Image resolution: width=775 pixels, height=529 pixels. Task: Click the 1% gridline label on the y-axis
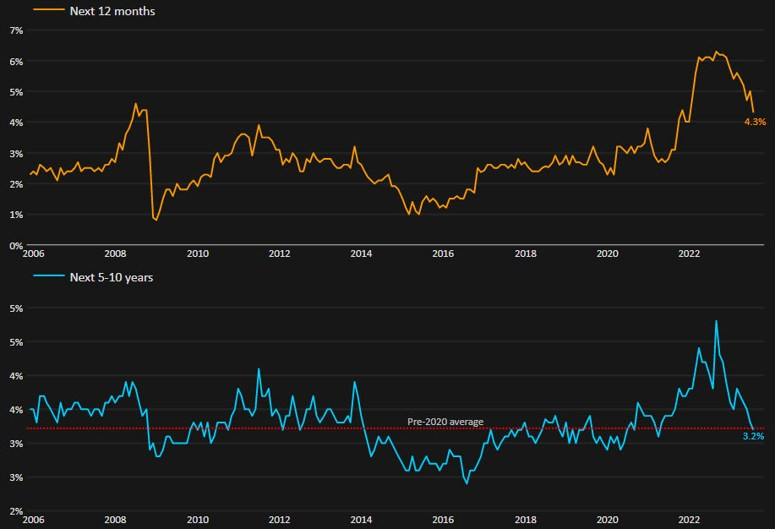coord(15,214)
